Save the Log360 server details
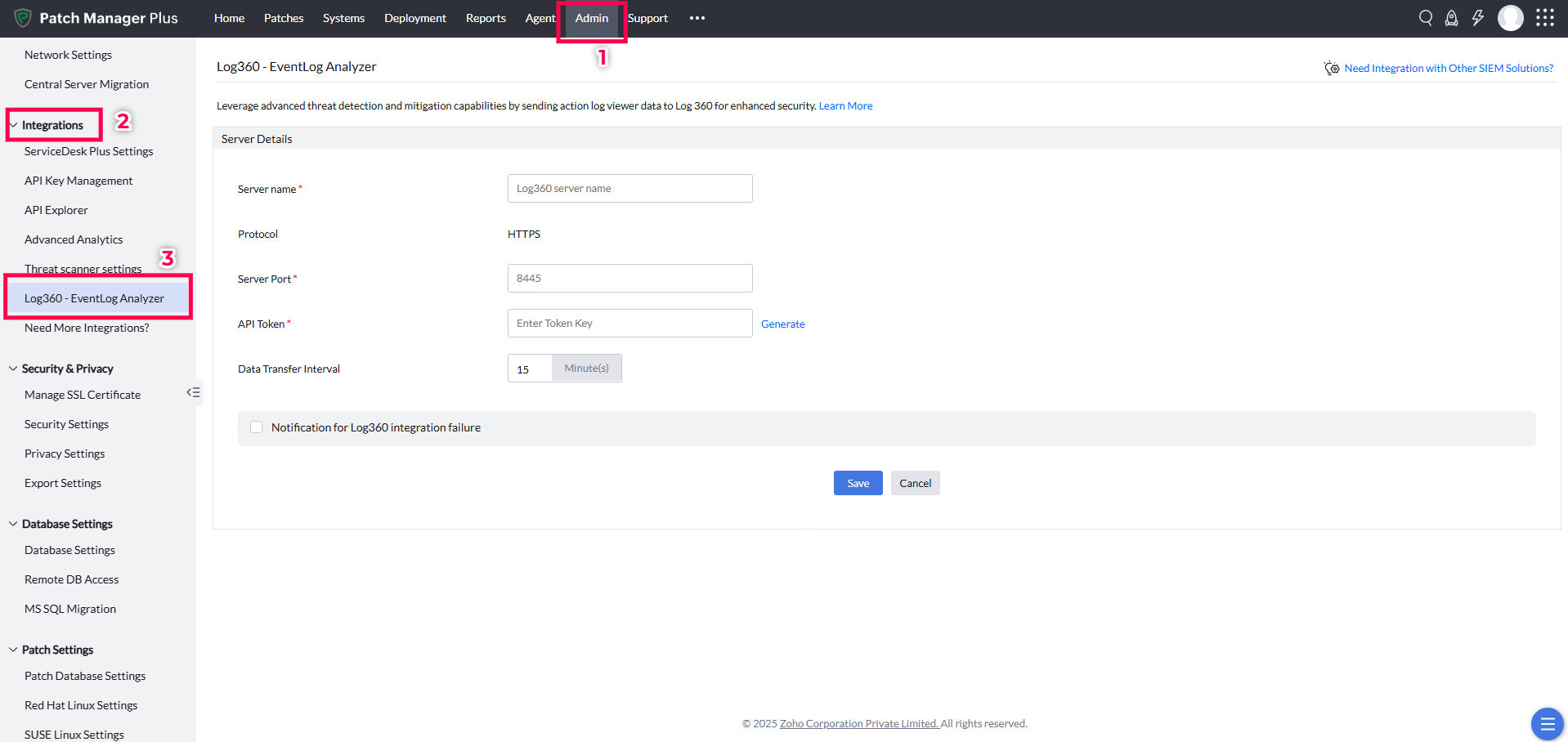The image size is (1568, 742). (x=858, y=483)
